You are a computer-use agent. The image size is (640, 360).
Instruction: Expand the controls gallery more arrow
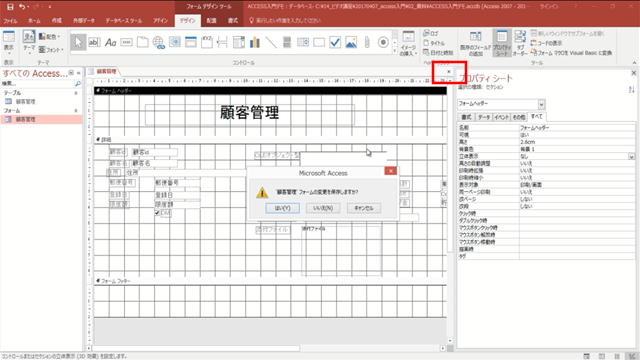(x=395, y=51)
